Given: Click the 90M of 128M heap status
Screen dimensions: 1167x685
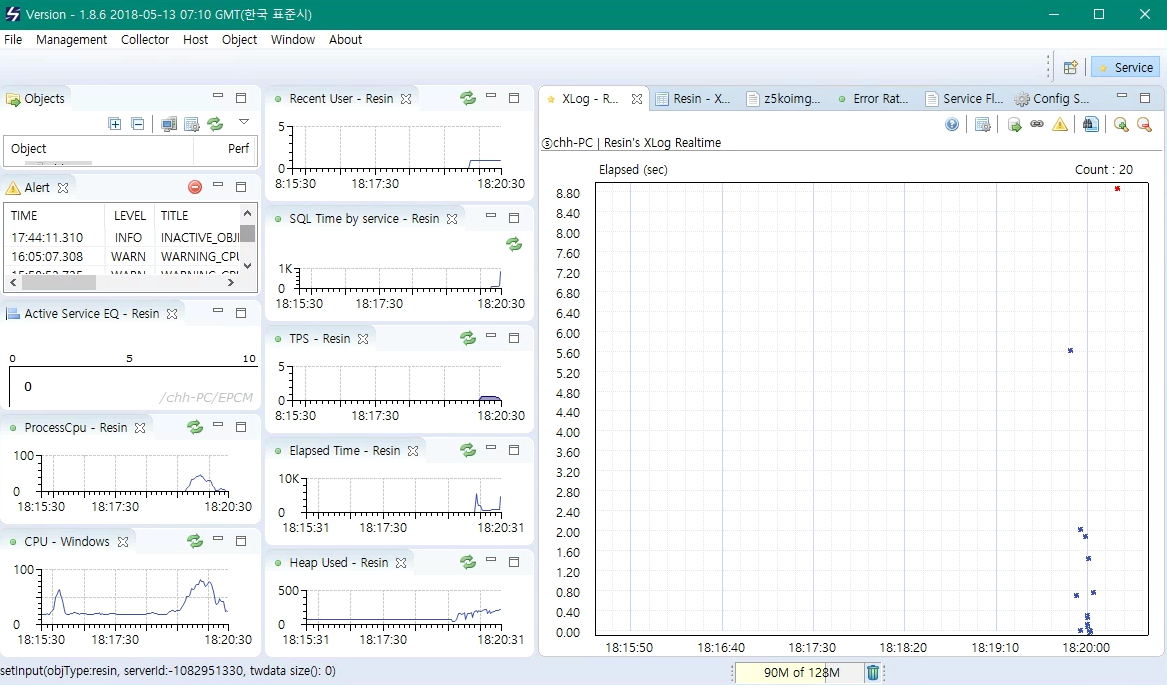Looking at the screenshot, I should [801, 672].
